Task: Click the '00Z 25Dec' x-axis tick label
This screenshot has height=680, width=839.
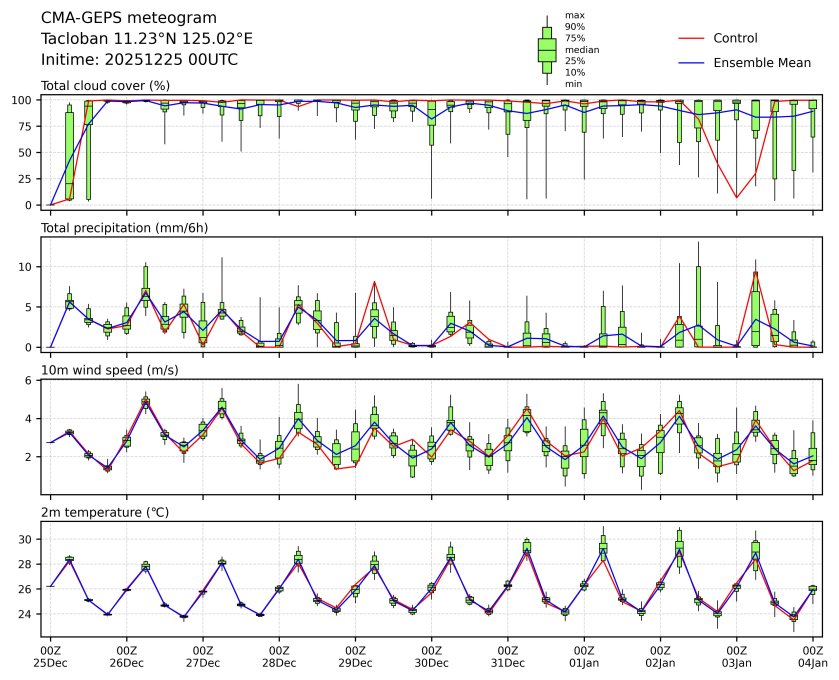Action: pos(50,656)
